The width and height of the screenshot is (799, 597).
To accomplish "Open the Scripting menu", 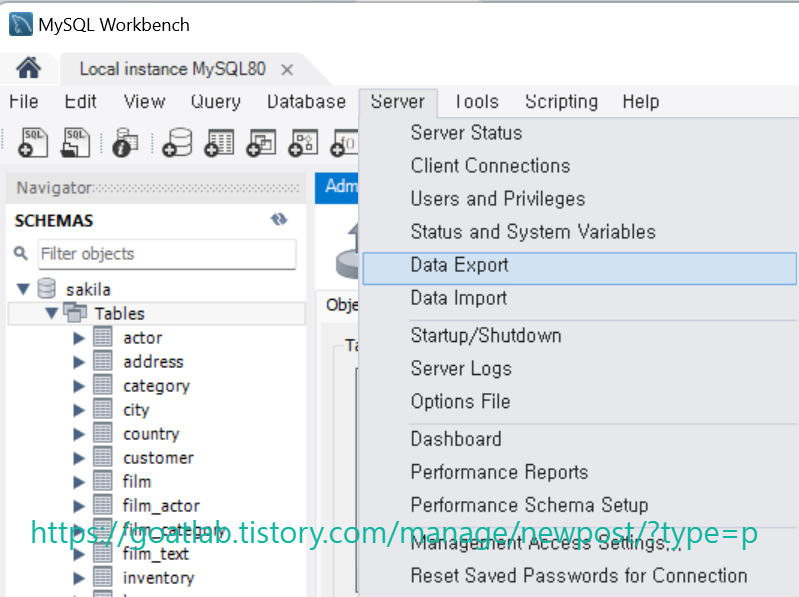I will [x=562, y=101].
